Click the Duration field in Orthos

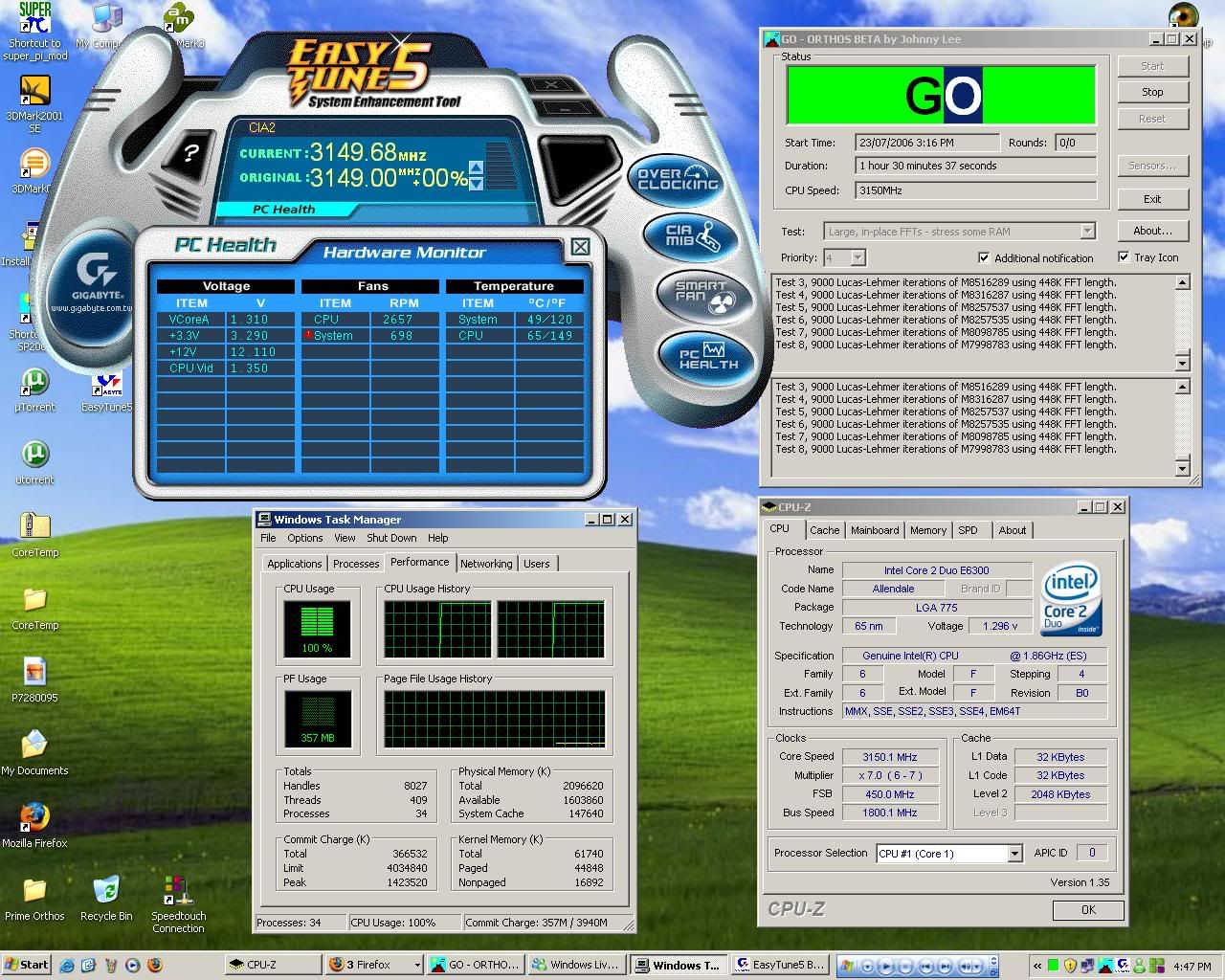point(975,166)
